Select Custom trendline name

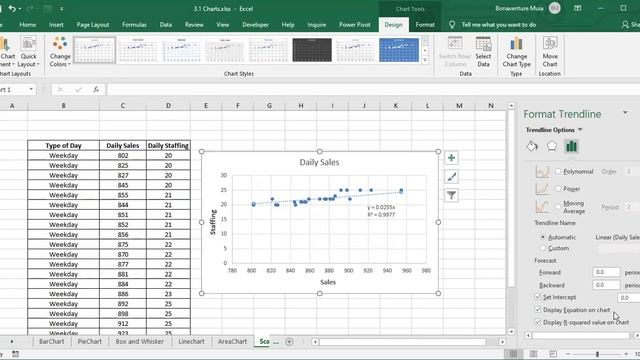point(542,248)
